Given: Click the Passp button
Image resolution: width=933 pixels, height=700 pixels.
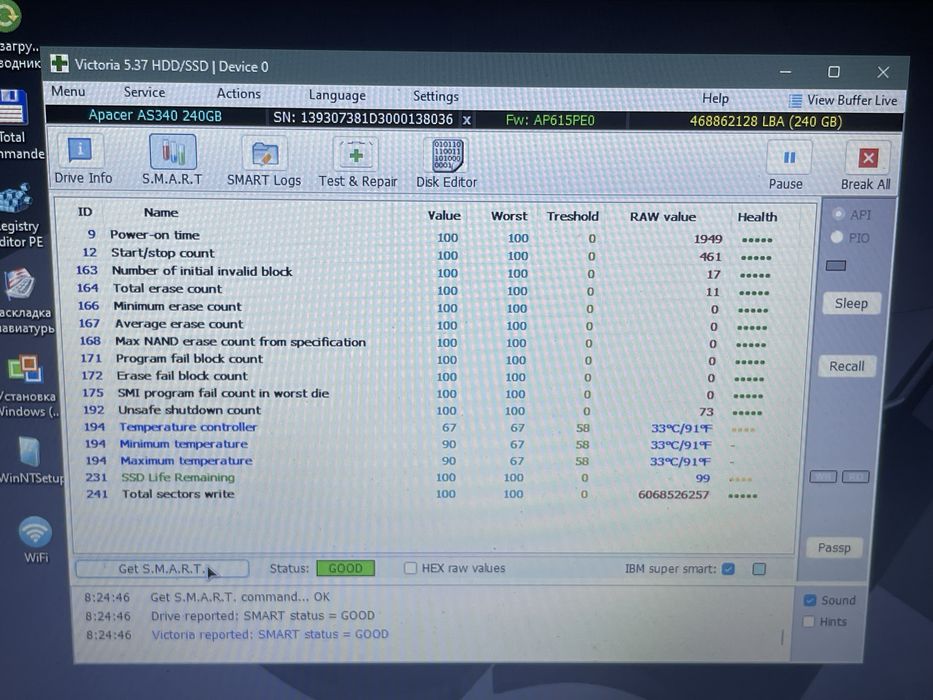Looking at the screenshot, I should click(834, 548).
